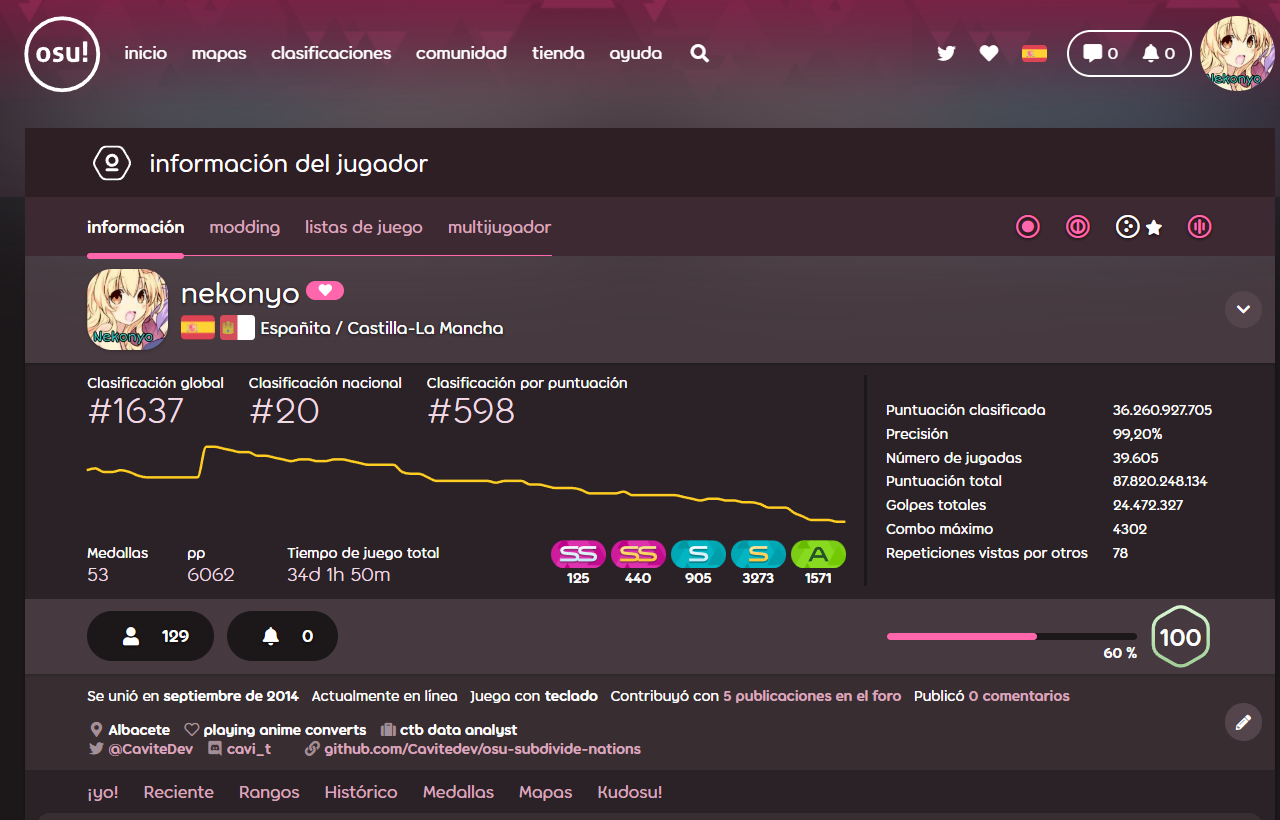Jump to ¡yo! section
Screen dimensions: 1280x820
103,792
